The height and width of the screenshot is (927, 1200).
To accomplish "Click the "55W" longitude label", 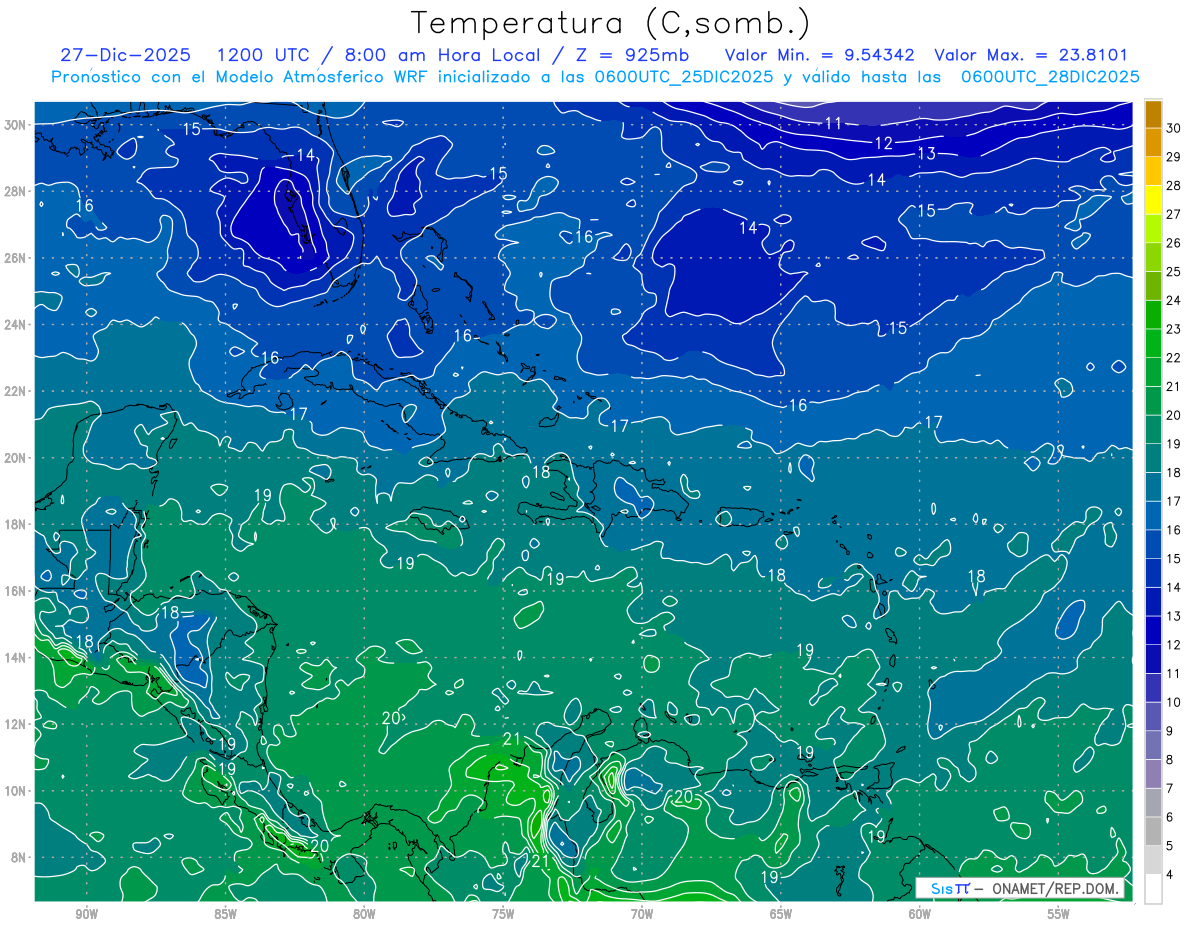I will 1059,914.
